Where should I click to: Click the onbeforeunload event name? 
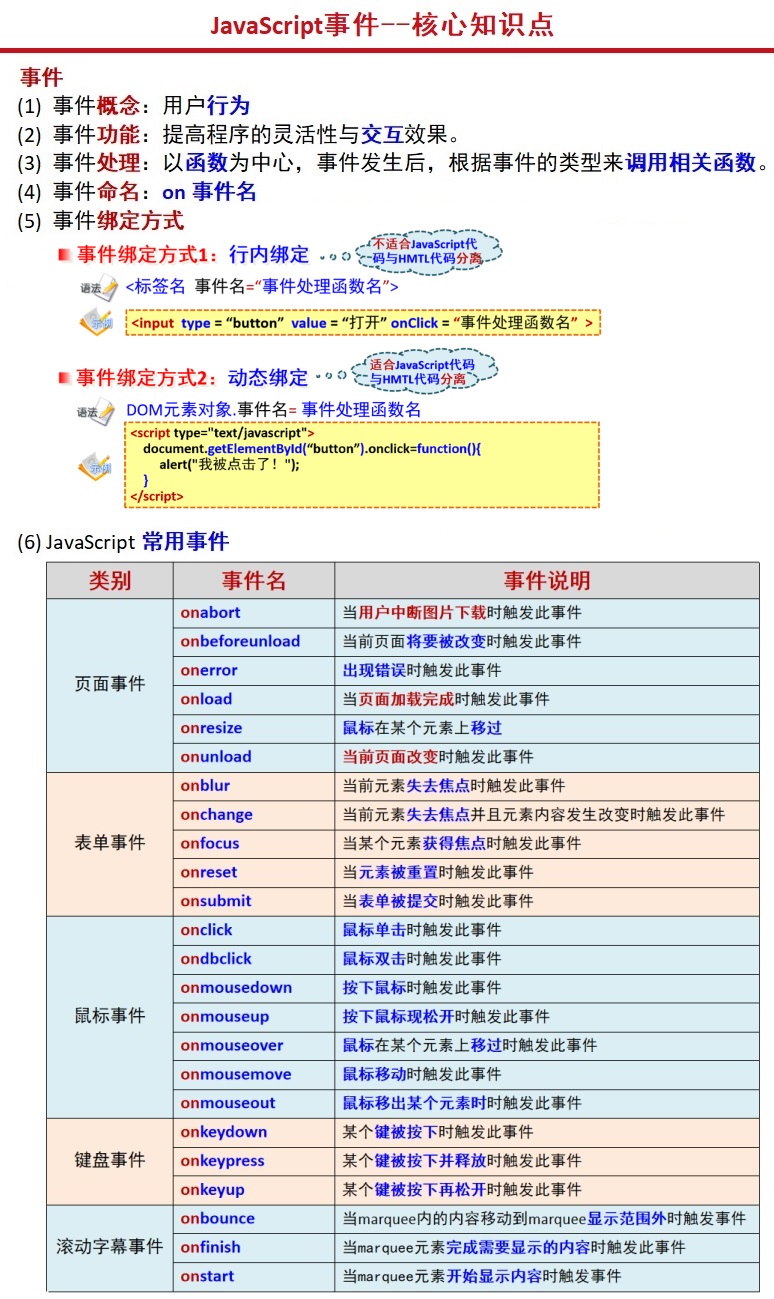pyautogui.click(x=240, y=641)
